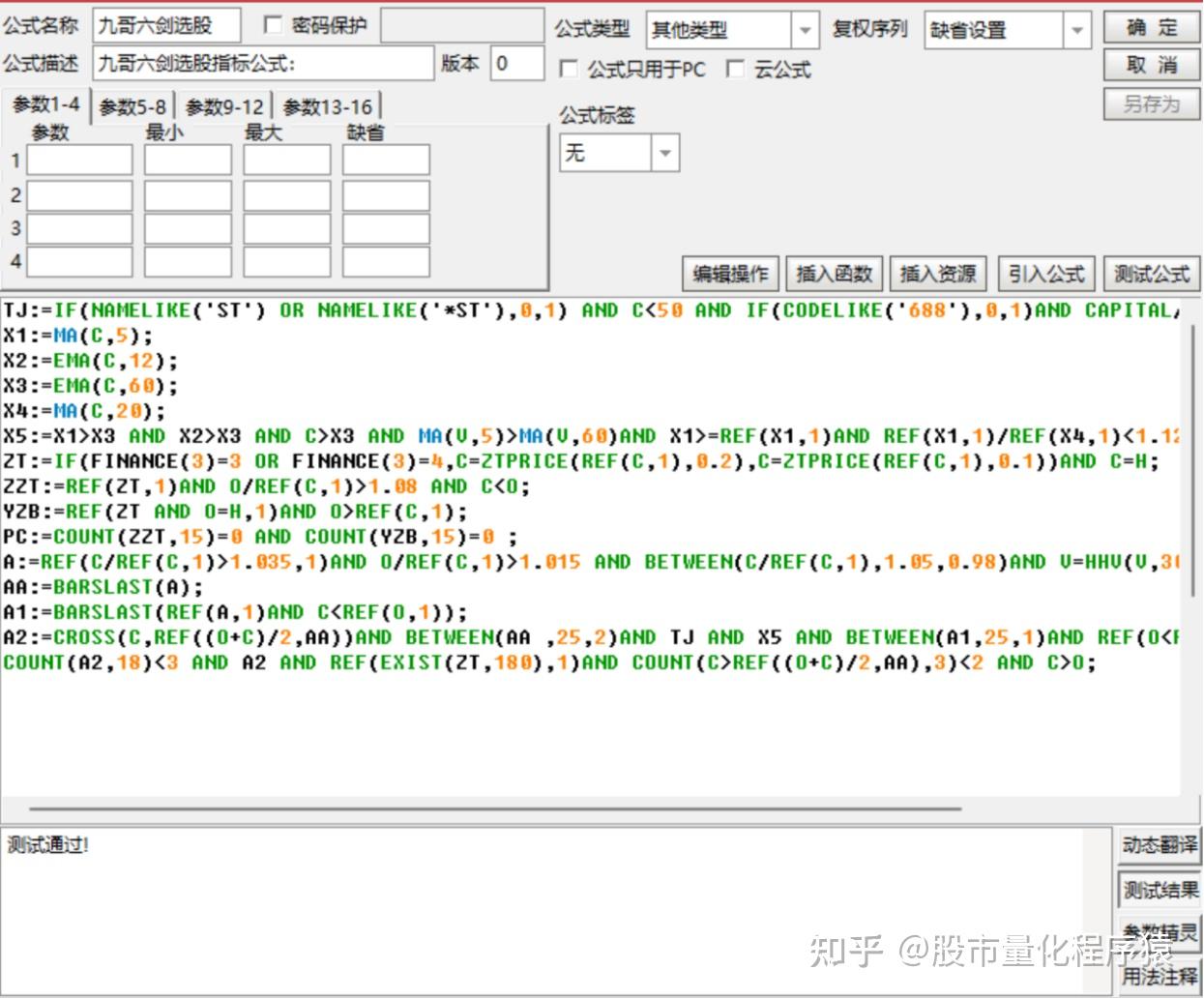Viewport: 1204px width, 999px height.
Task: Click parameter row 1 name field
Action: [x=79, y=160]
